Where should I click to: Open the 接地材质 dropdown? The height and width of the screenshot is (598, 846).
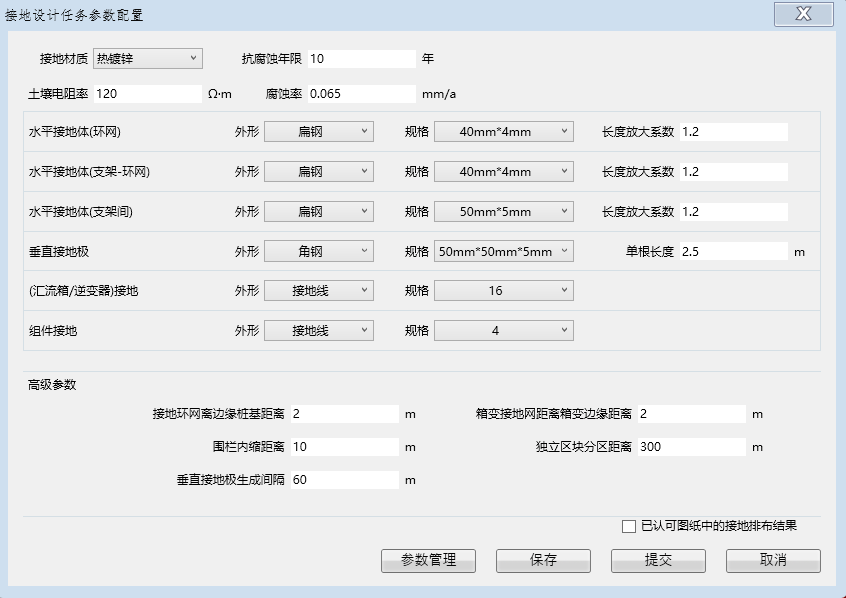pos(148,59)
